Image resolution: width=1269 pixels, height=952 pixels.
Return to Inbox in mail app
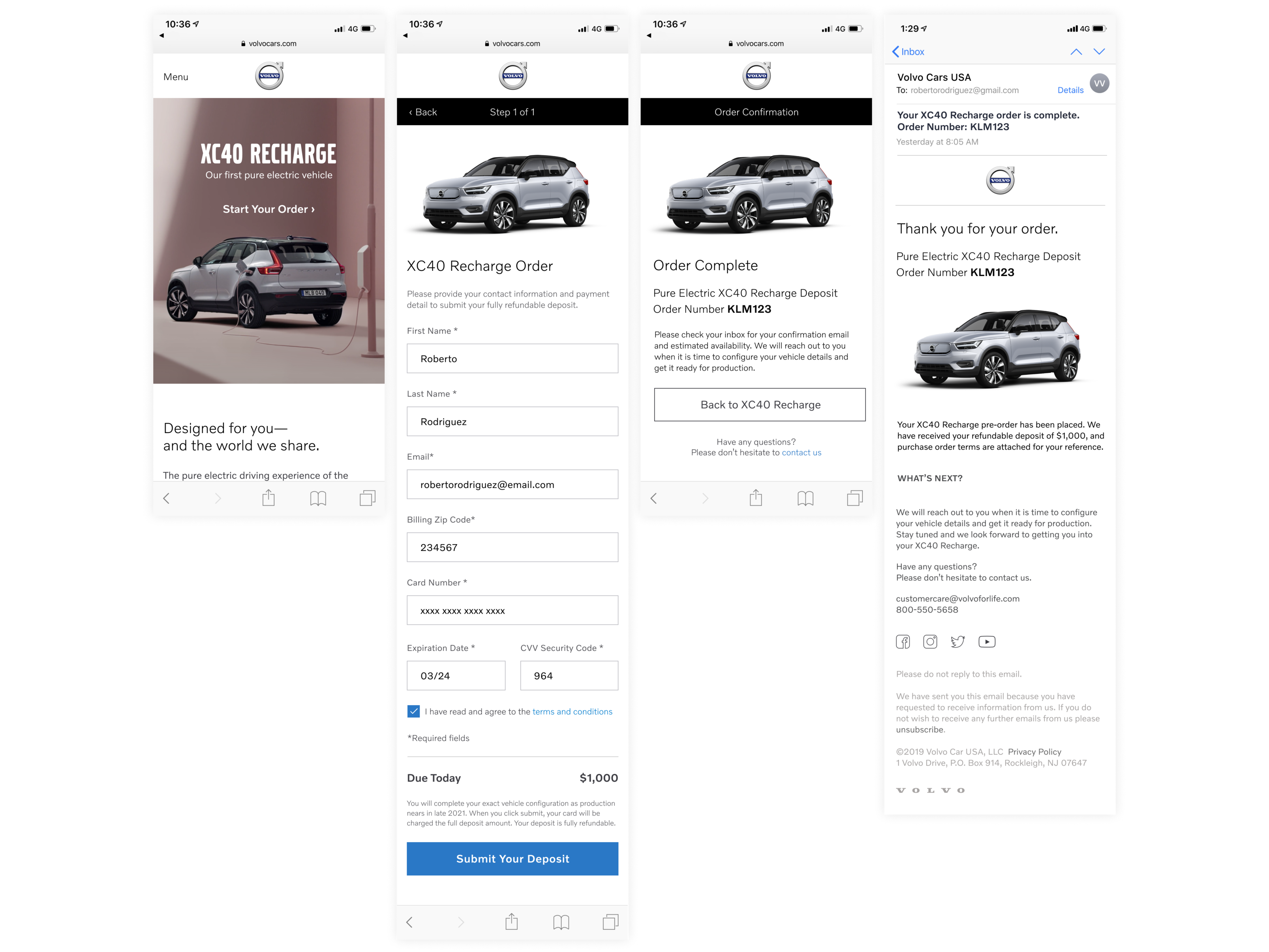[908, 52]
